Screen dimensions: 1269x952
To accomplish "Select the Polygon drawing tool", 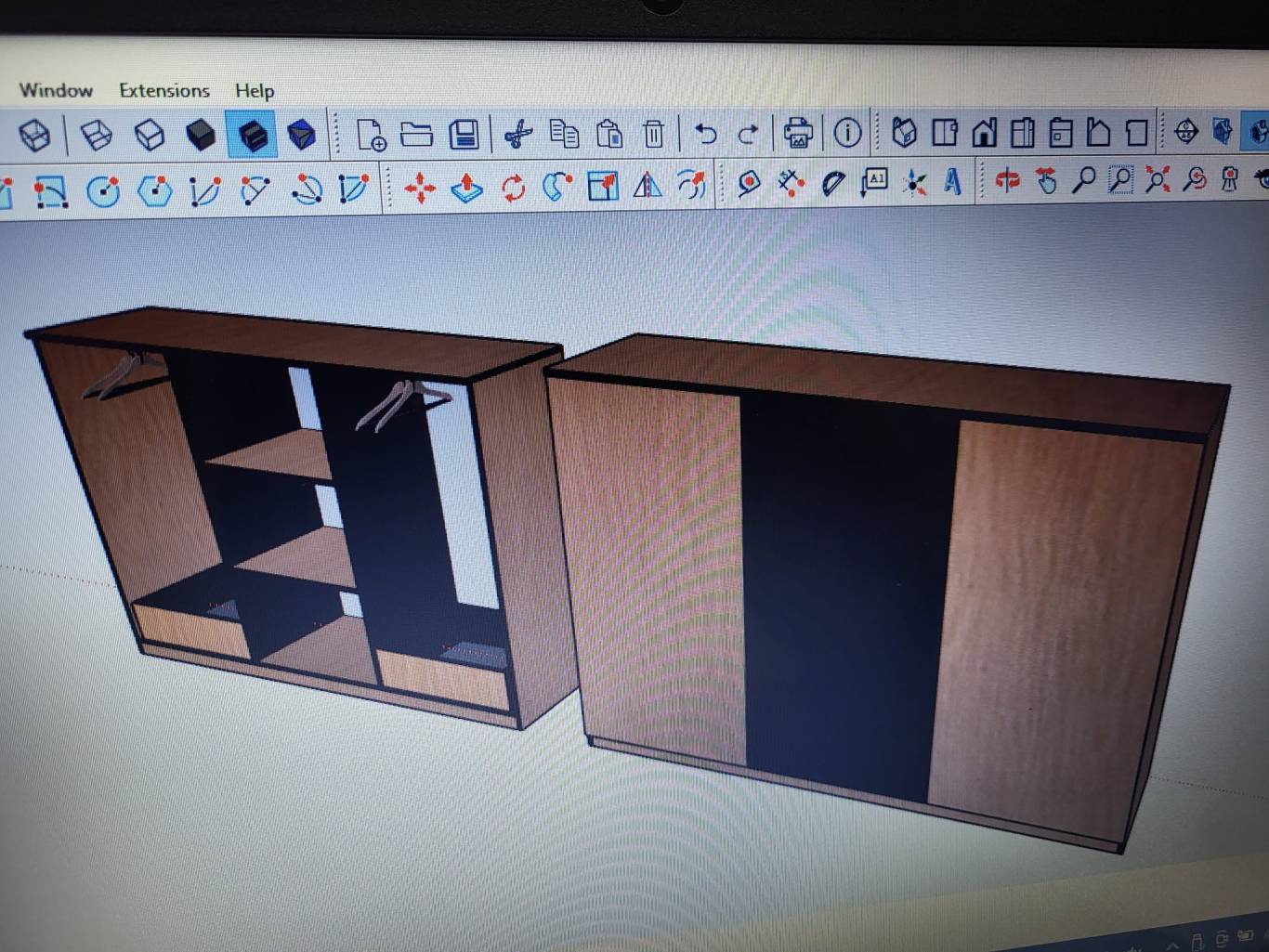I will click(x=154, y=191).
